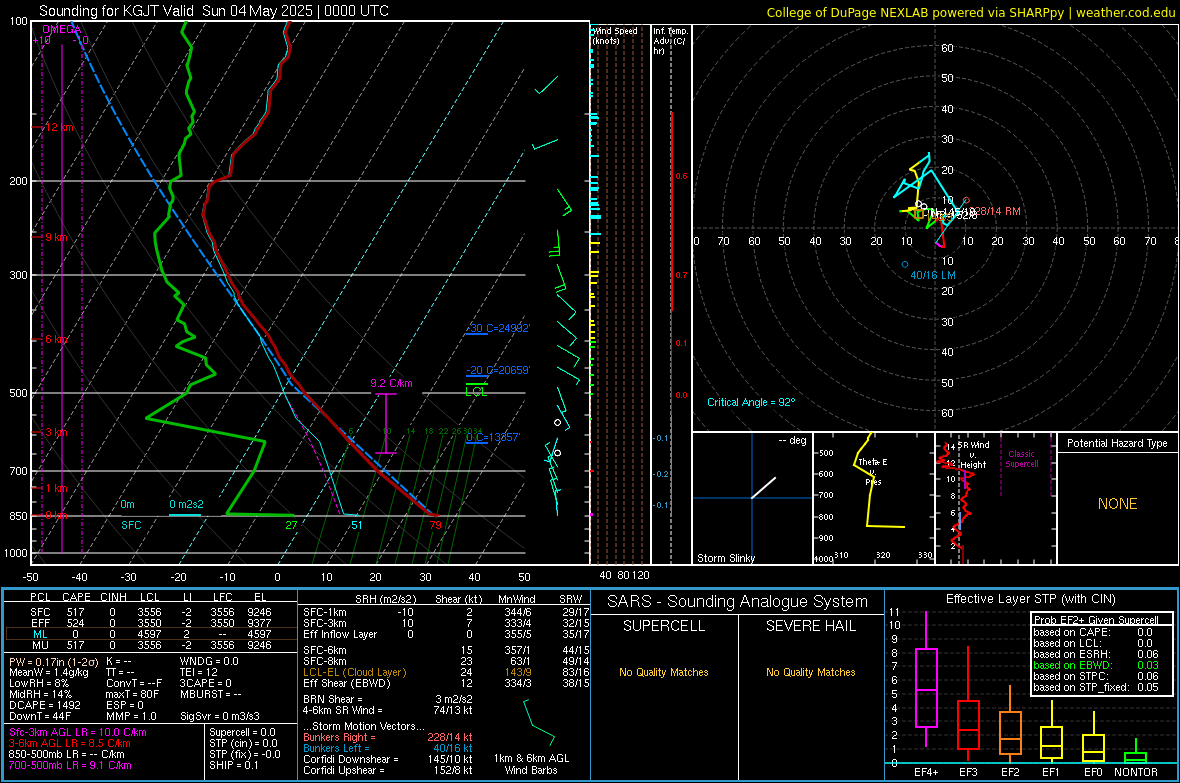Viewport: 1180px width, 783px height.
Task: Select the LCL-EL (Cloud Layer) row
Action: (x=447, y=672)
